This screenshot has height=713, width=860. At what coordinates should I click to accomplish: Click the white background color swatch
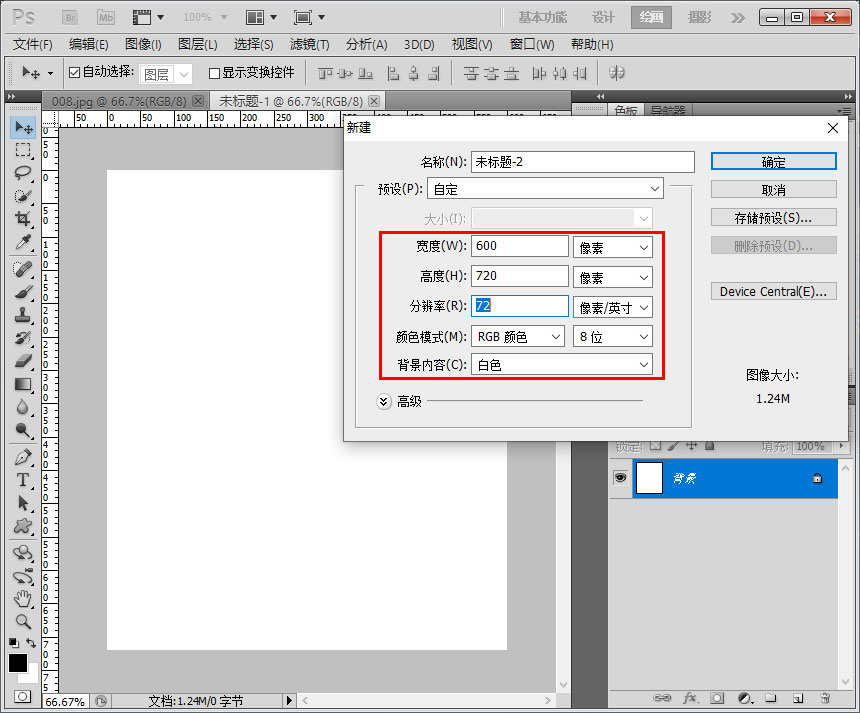31,676
